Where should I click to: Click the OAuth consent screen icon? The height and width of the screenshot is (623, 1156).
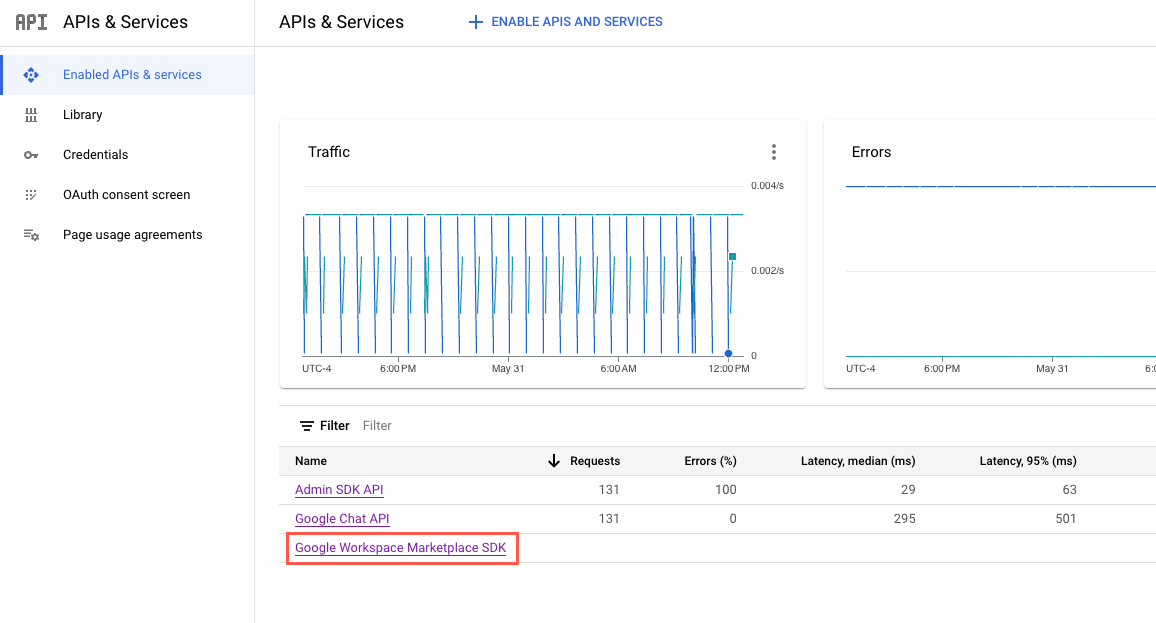tap(31, 195)
